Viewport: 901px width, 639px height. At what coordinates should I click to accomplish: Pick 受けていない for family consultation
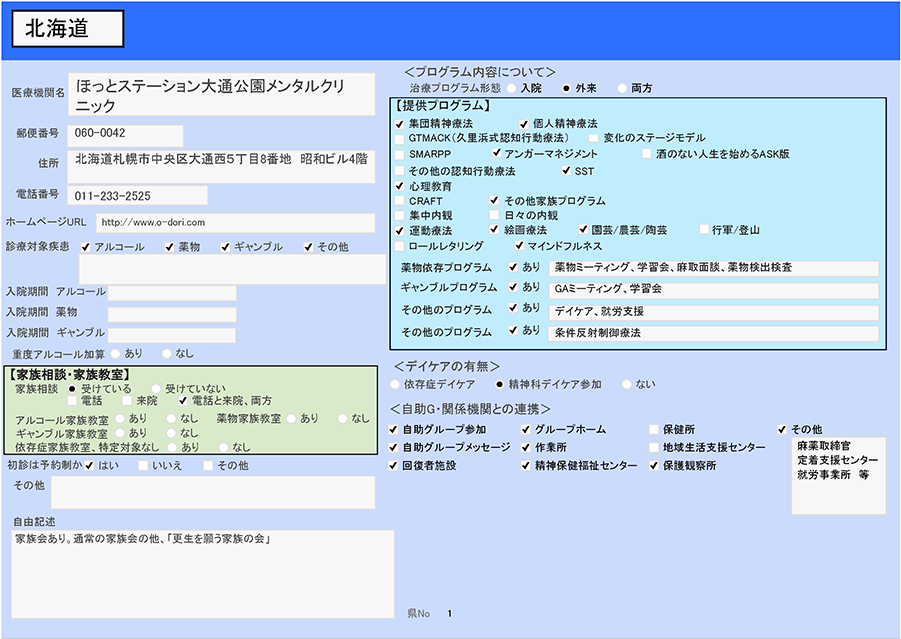(x=156, y=388)
